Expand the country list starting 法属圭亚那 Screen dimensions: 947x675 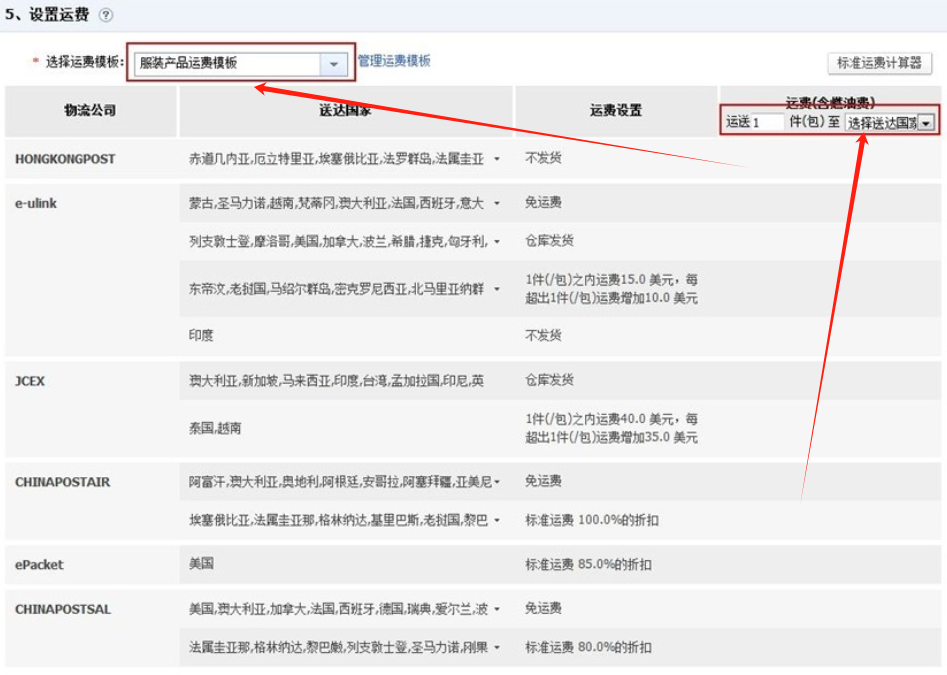[x=497, y=646]
